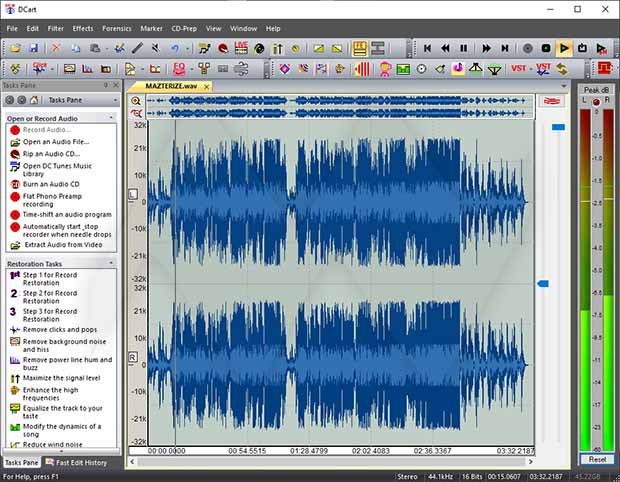The height and width of the screenshot is (482, 620).
Task: Click the VST icon with blue checkmark
Action: [x=543, y=69]
